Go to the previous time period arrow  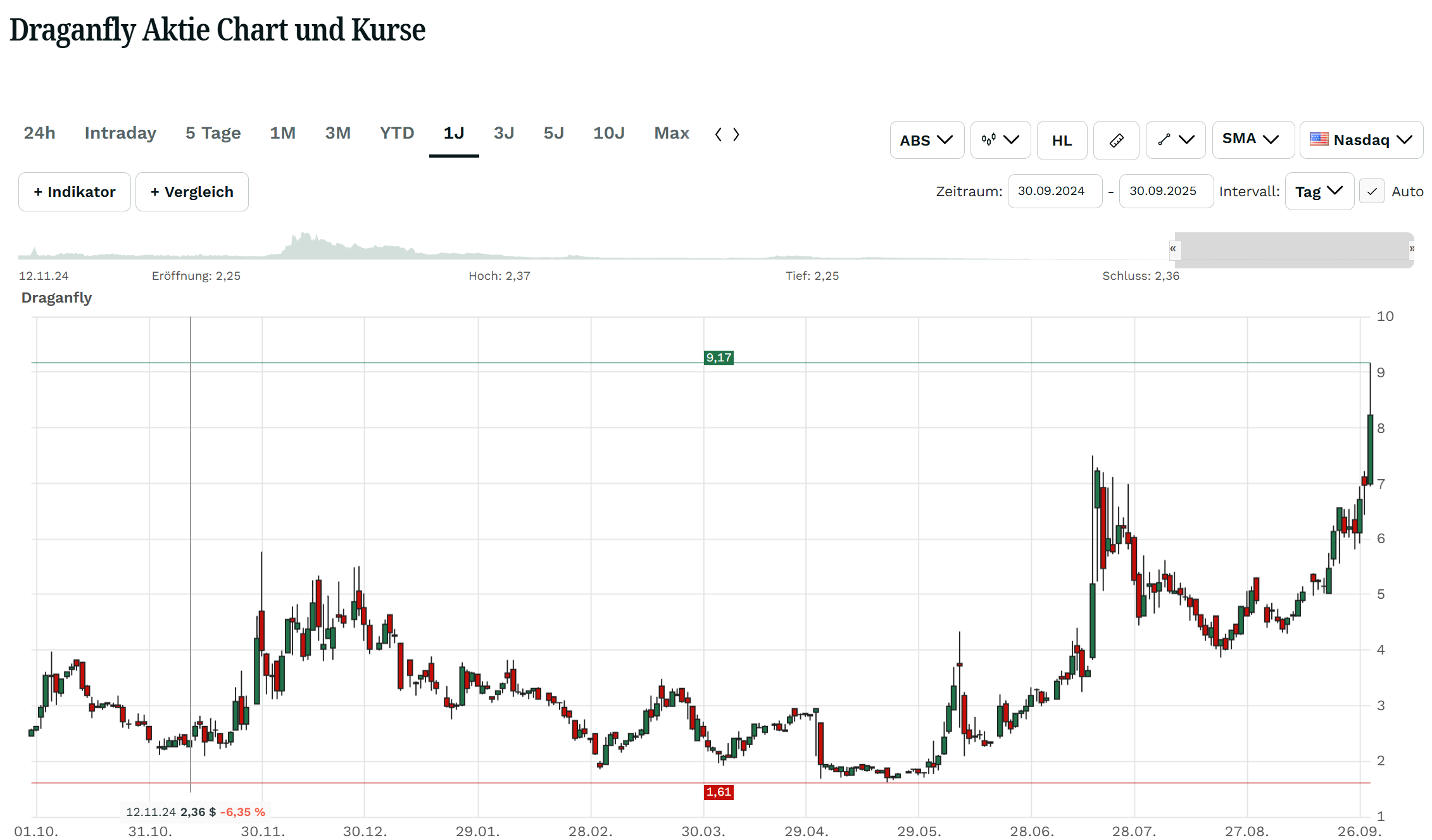[719, 134]
